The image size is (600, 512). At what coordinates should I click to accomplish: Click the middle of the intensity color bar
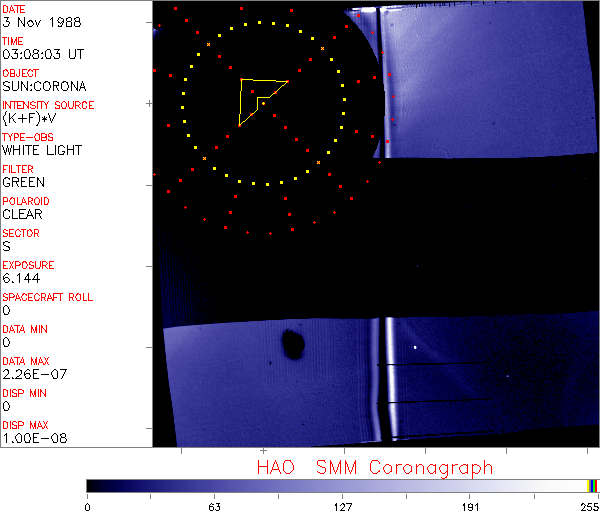click(x=340, y=485)
